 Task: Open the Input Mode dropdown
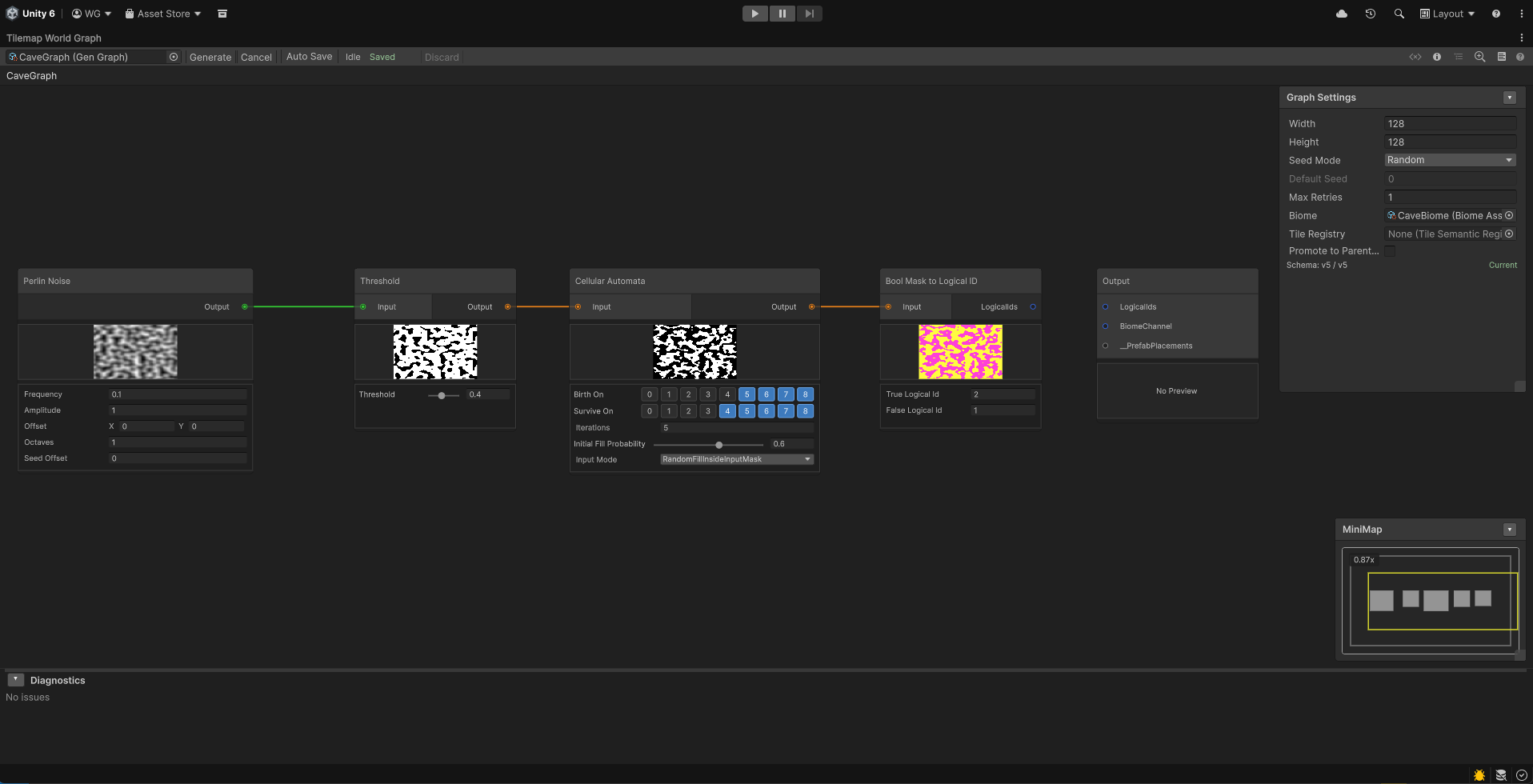736,459
